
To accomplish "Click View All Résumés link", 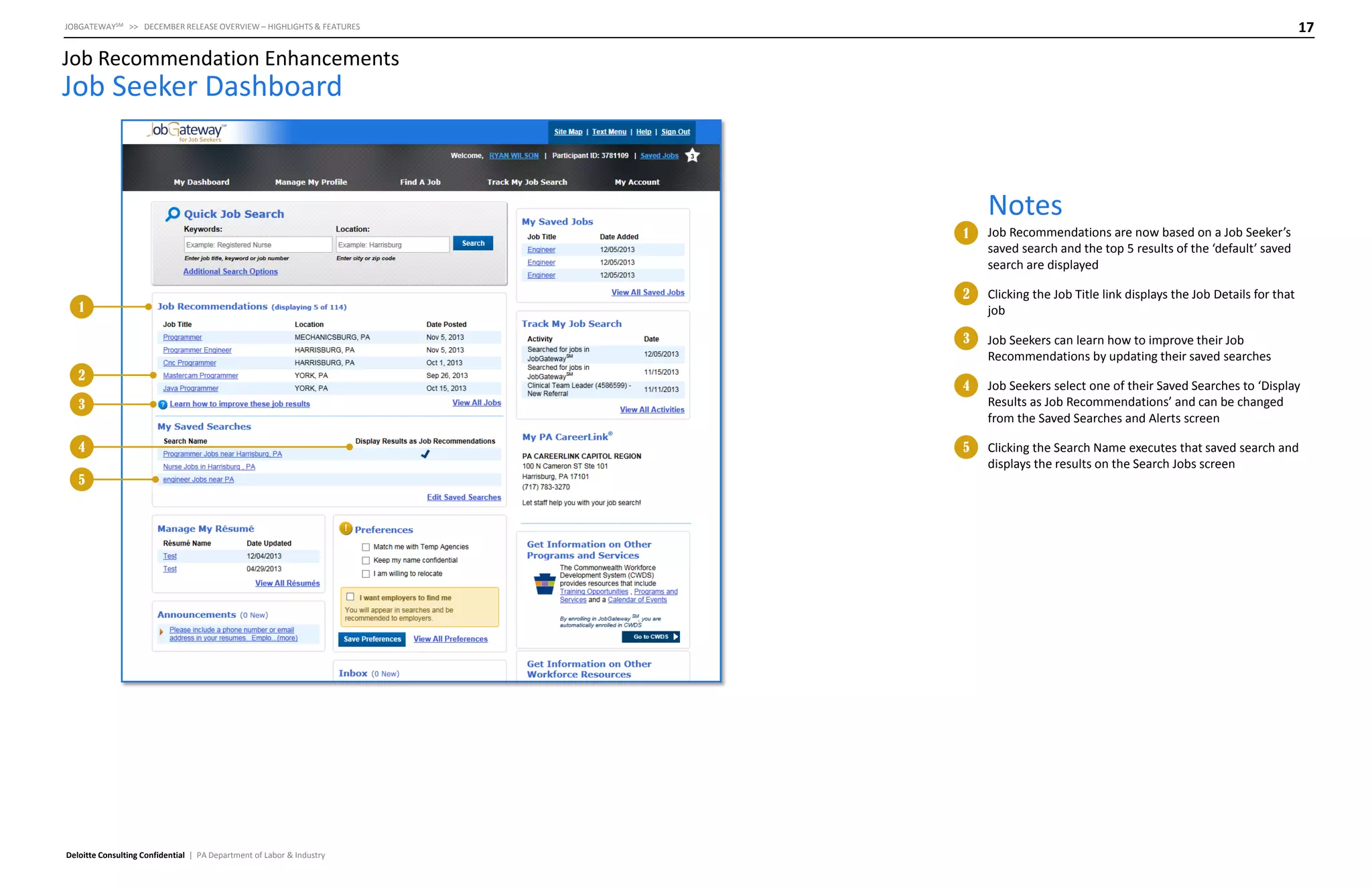I will [x=287, y=583].
